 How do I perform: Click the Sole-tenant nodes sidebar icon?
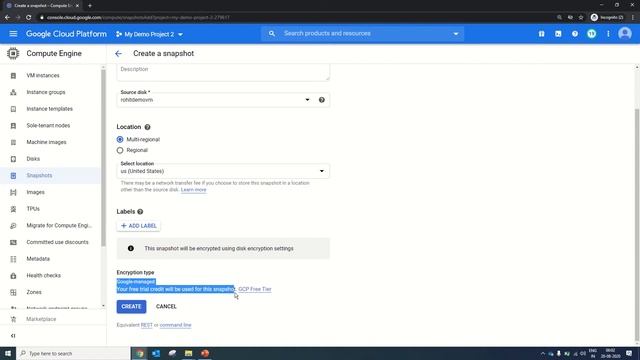click(x=13, y=126)
